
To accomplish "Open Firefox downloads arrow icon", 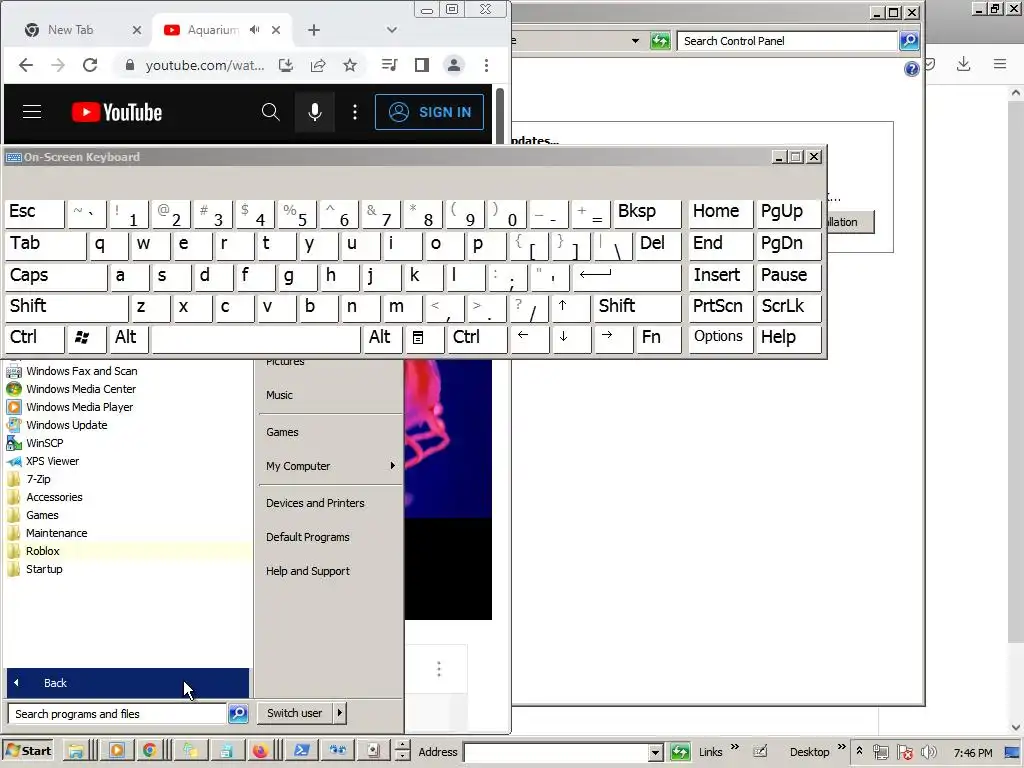I will coord(963,63).
